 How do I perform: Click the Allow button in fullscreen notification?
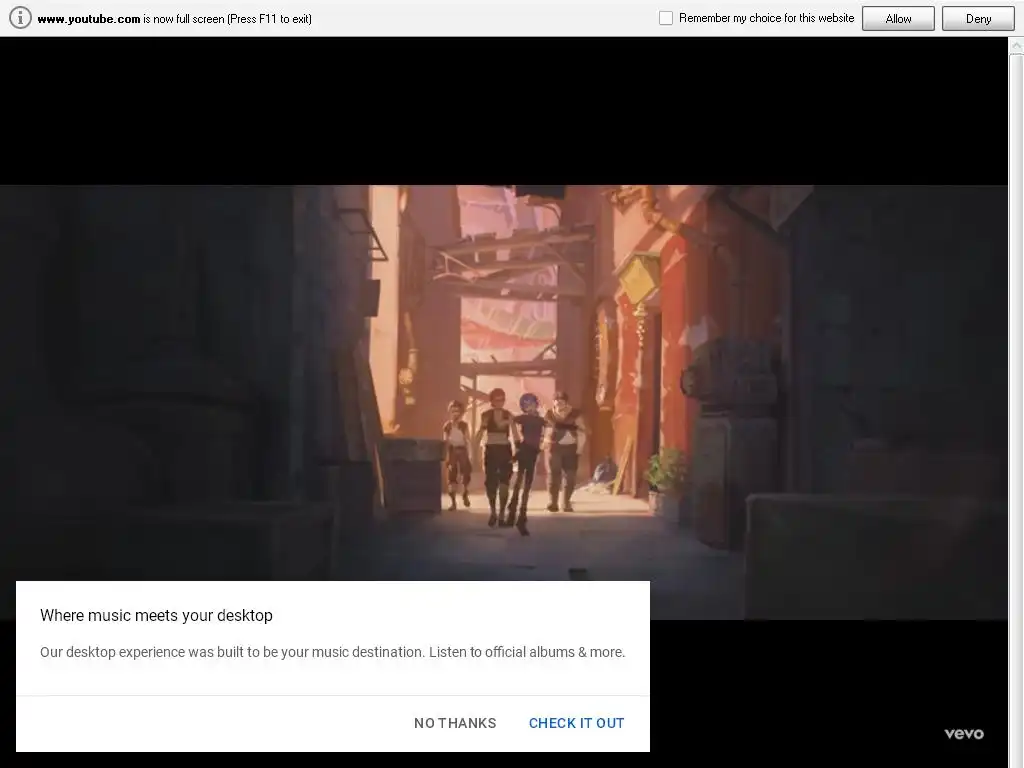coord(898,19)
